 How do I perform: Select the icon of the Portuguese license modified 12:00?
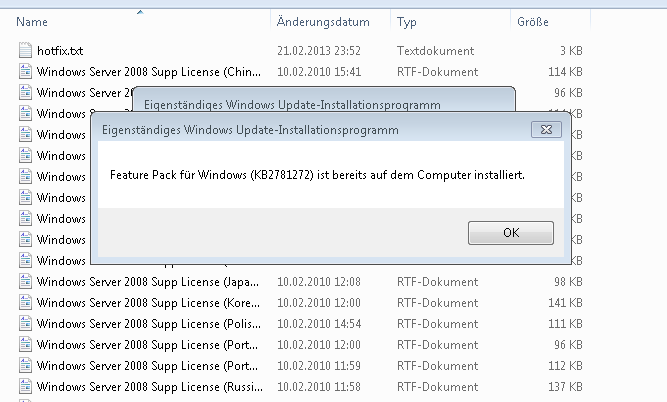coord(26,344)
